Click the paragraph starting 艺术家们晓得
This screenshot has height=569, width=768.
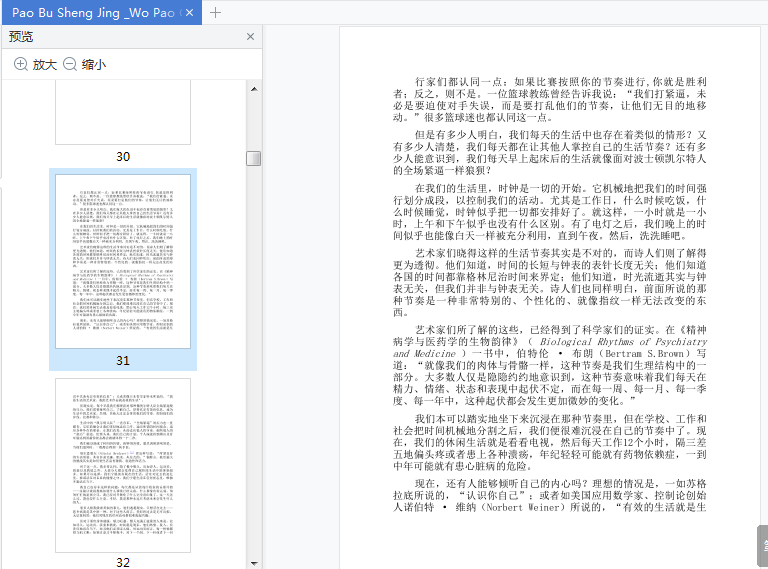(550, 283)
